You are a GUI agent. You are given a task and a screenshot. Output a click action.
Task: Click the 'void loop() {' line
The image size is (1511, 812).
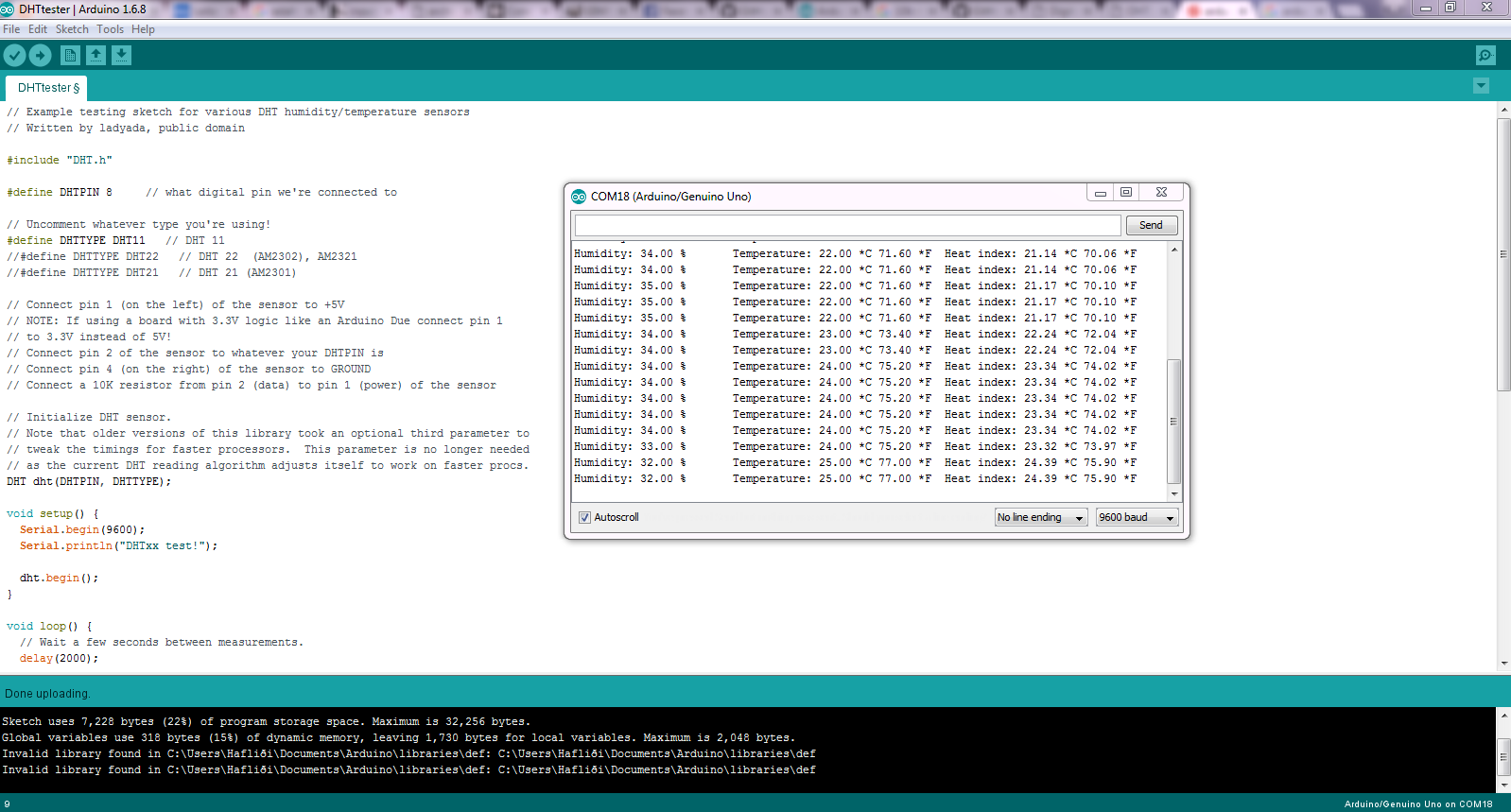point(49,627)
